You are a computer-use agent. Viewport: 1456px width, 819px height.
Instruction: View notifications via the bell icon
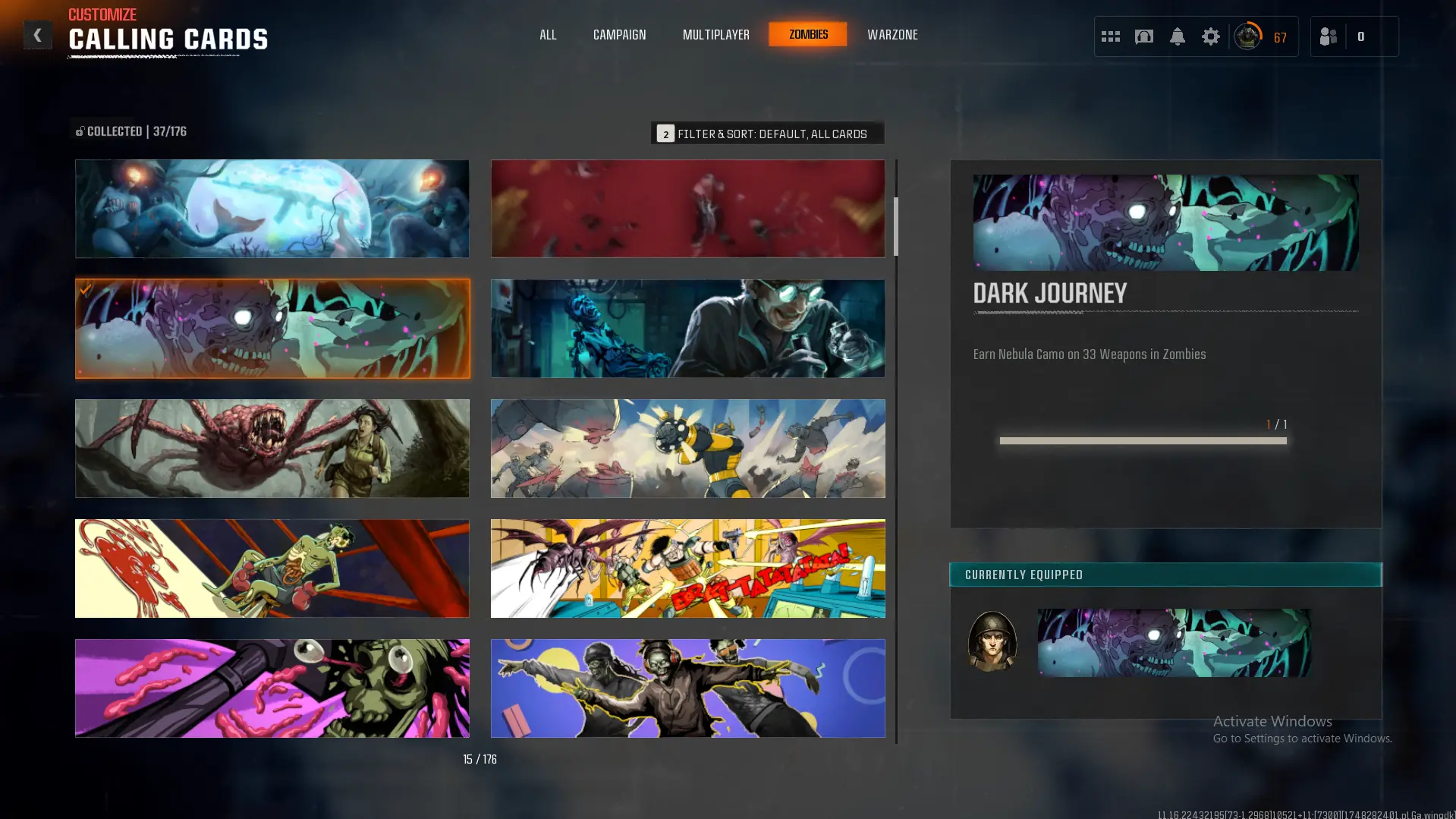point(1177,36)
